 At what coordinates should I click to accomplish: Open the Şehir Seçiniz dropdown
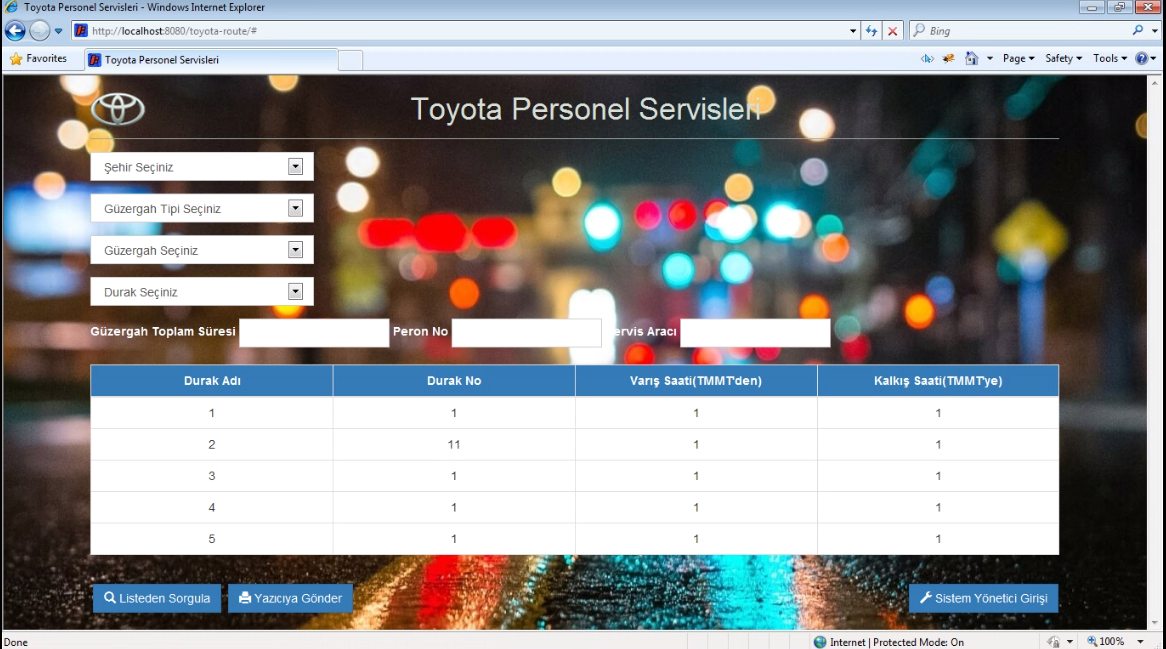(202, 167)
